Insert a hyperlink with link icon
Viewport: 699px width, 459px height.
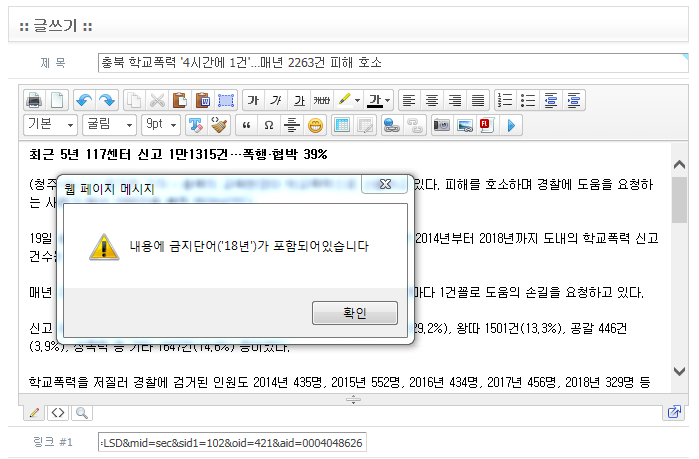point(389,125)
